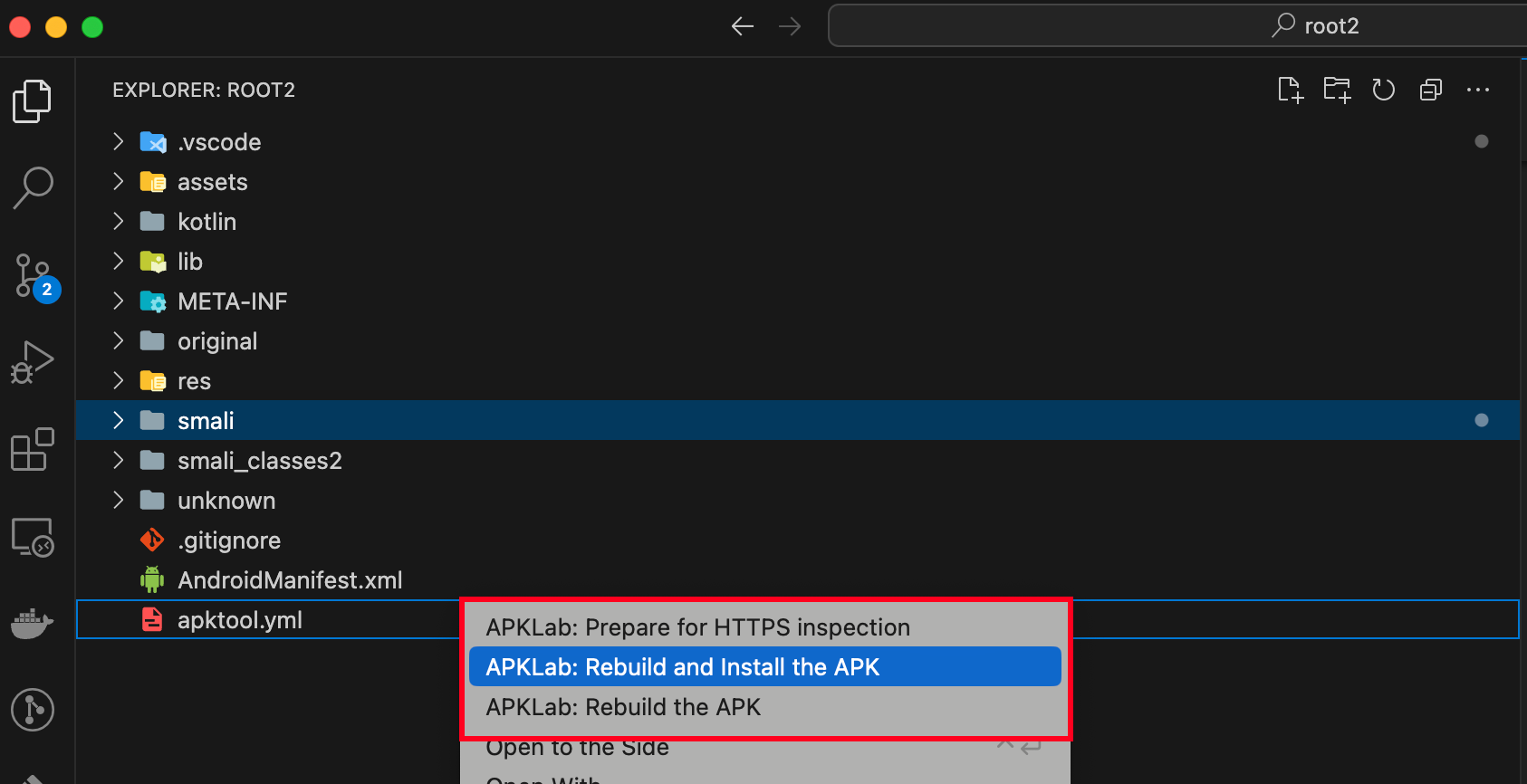
Task: Select APKLab: Rebuild and Install the APK
Action: (682, 667)
